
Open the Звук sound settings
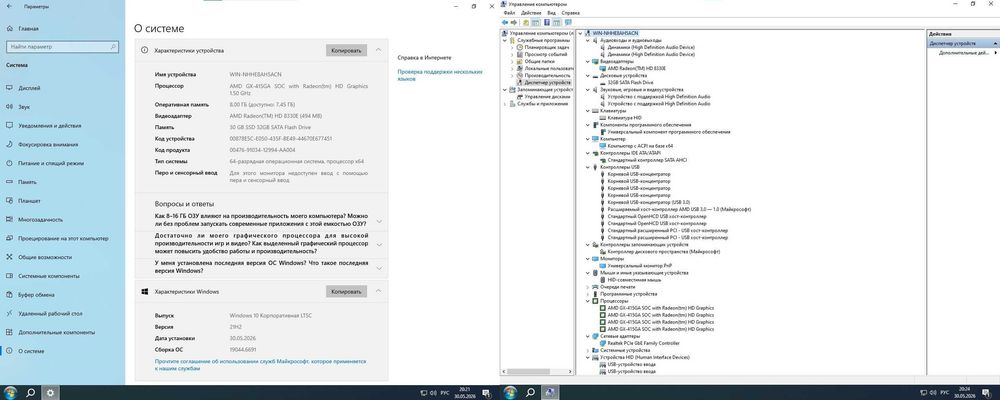tap(24, 107)
